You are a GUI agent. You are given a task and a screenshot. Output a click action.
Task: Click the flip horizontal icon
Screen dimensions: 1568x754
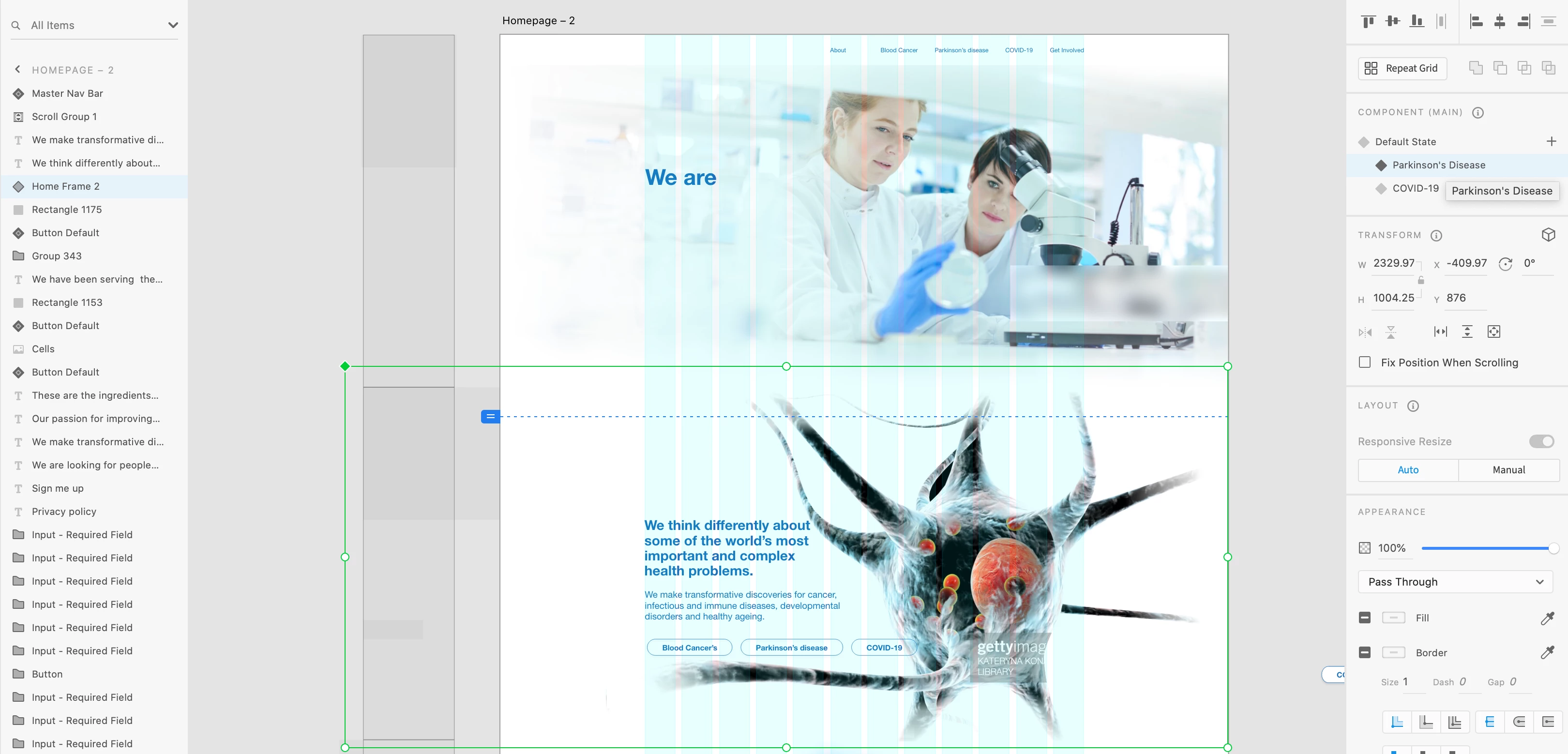coord(1365,332)
